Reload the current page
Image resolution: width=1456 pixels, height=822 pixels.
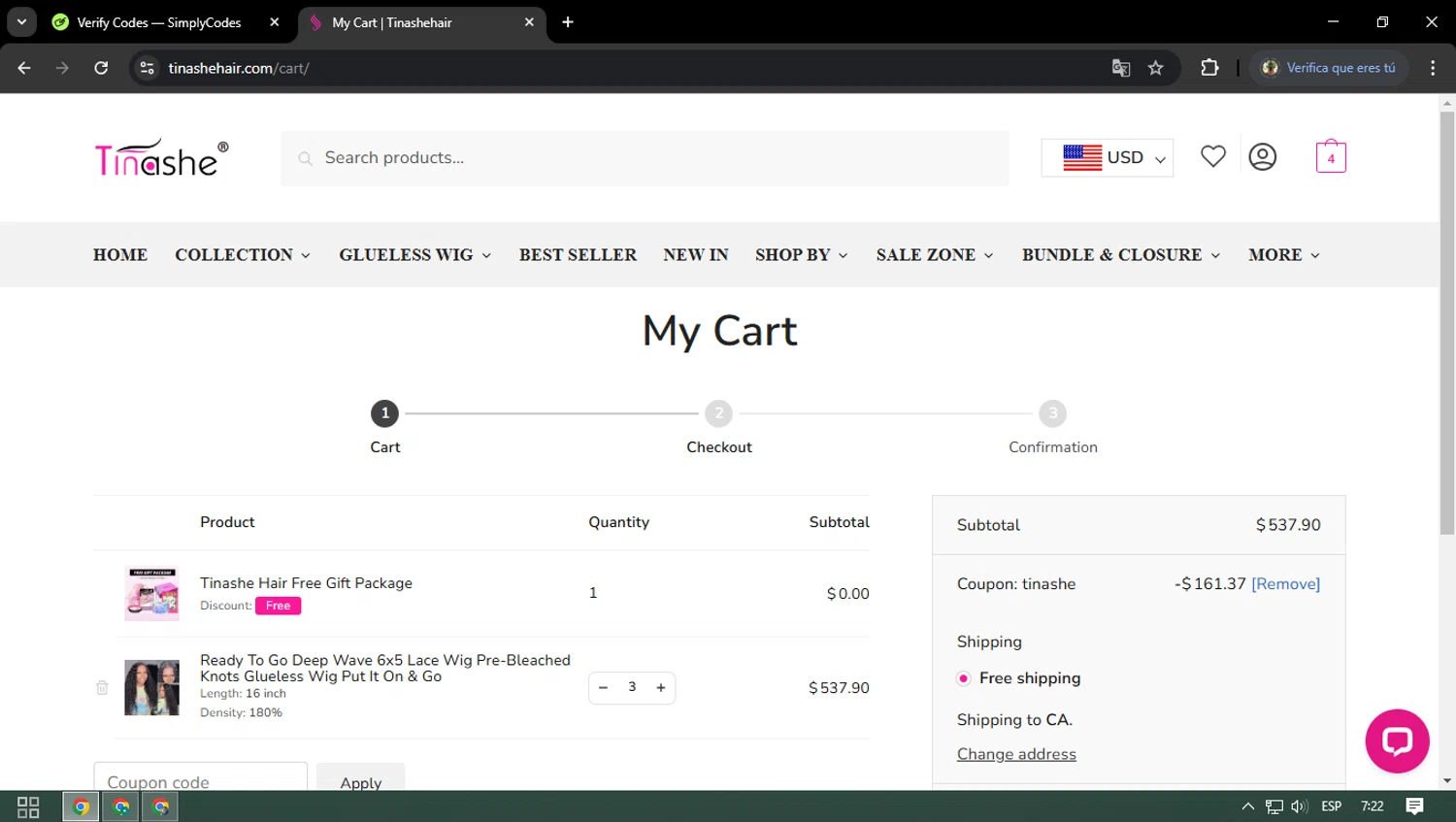tap(101, 68)
